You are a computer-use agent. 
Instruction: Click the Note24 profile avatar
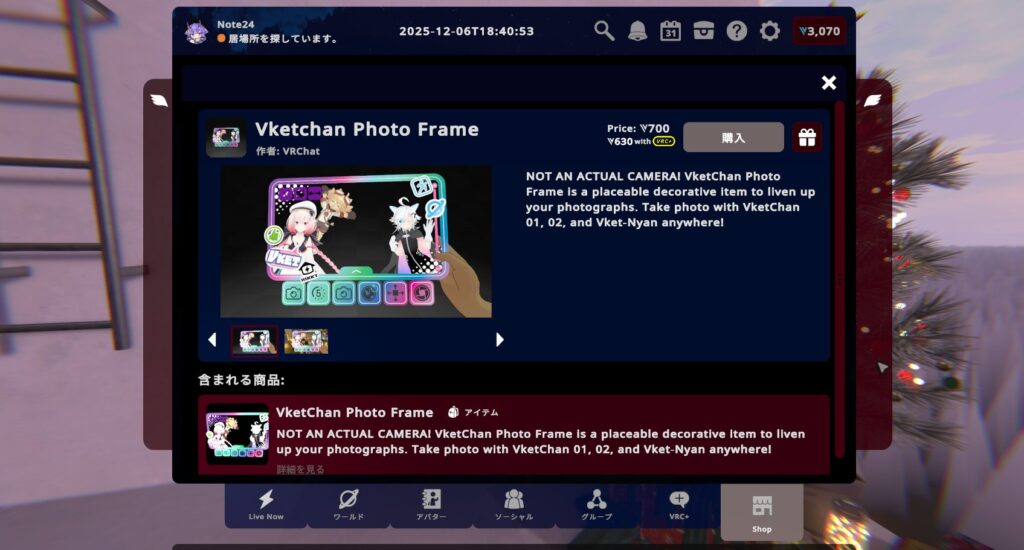196,31
